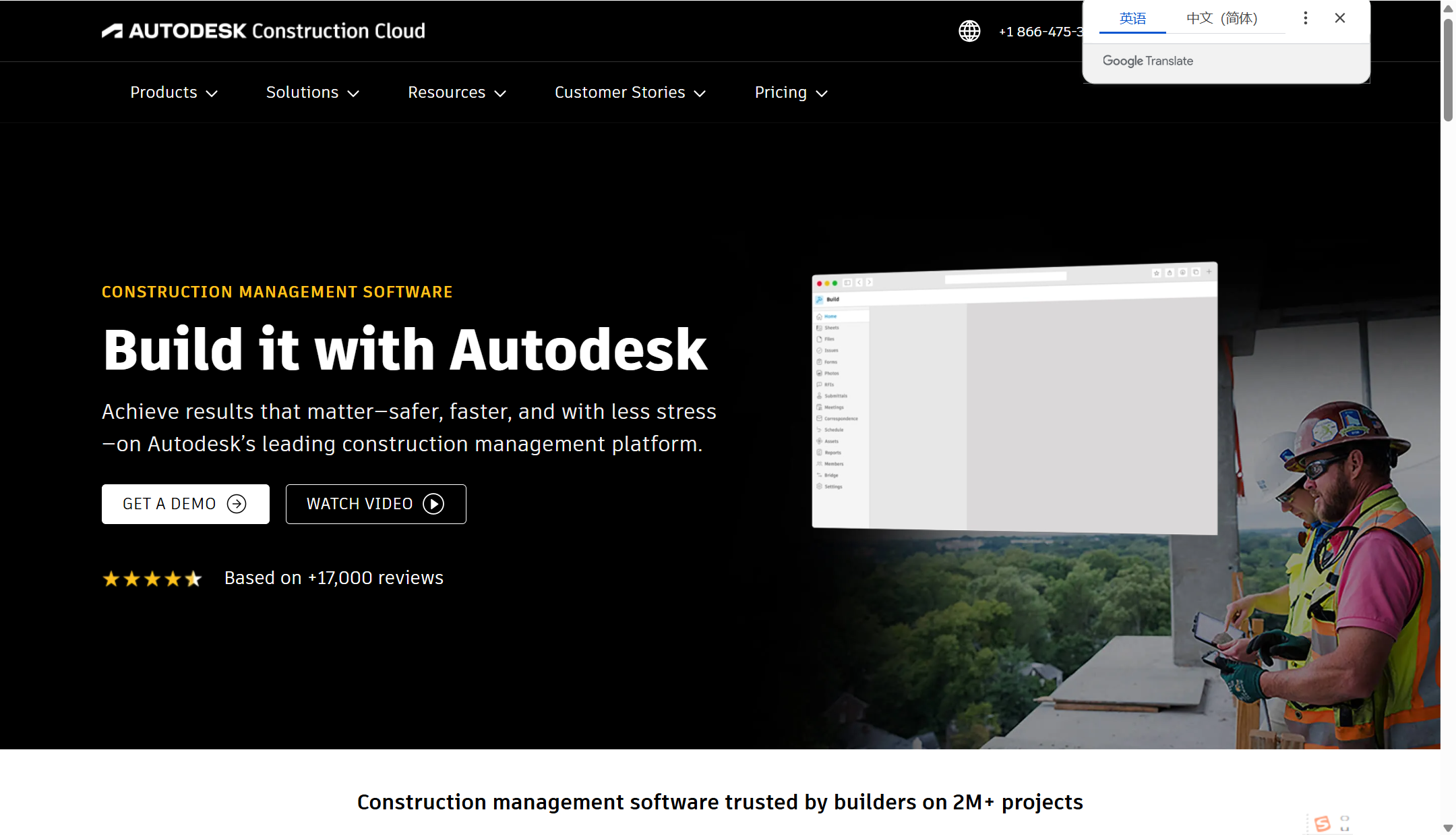Open the Resources dropdown

click(456, 92)
